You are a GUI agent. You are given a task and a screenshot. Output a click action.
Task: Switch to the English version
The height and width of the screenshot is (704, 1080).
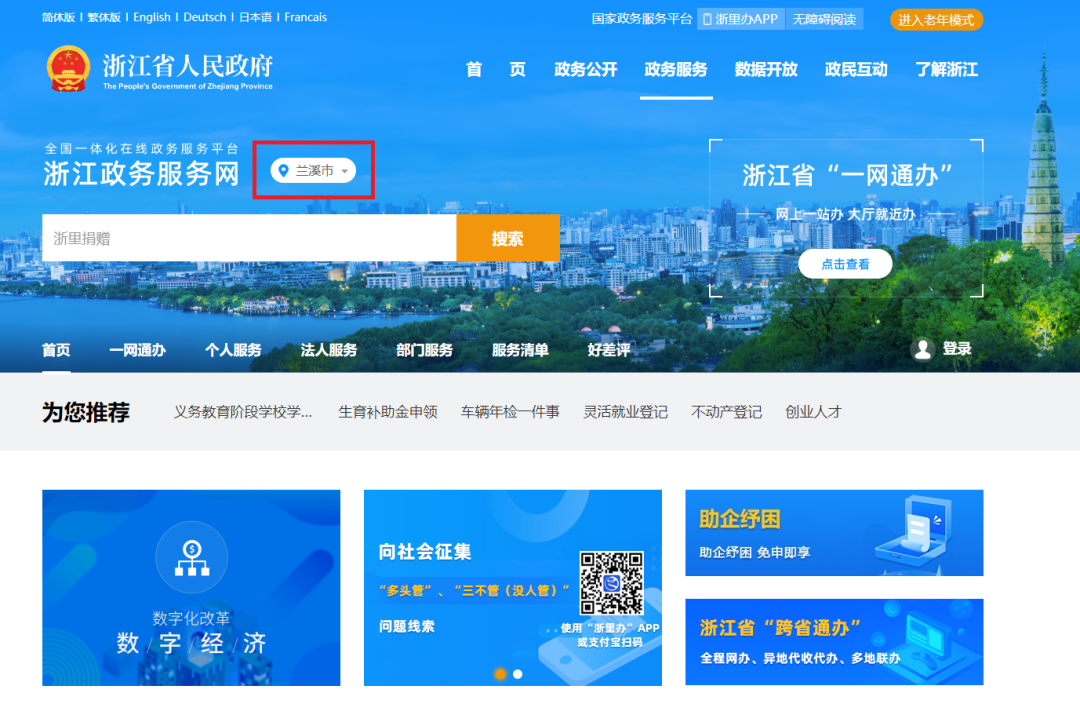[x=152, y=17]
